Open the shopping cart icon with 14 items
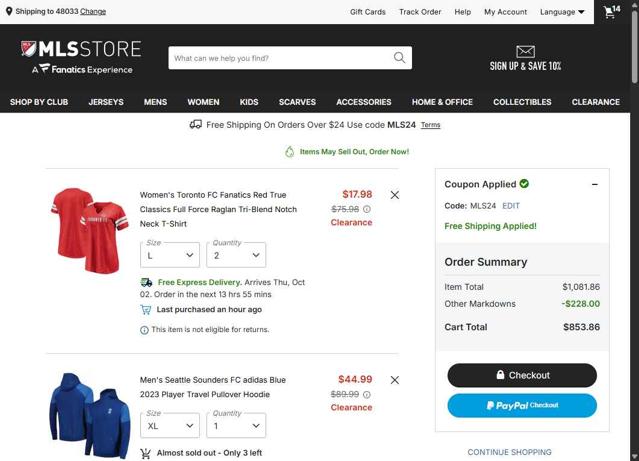 (612, 11)
